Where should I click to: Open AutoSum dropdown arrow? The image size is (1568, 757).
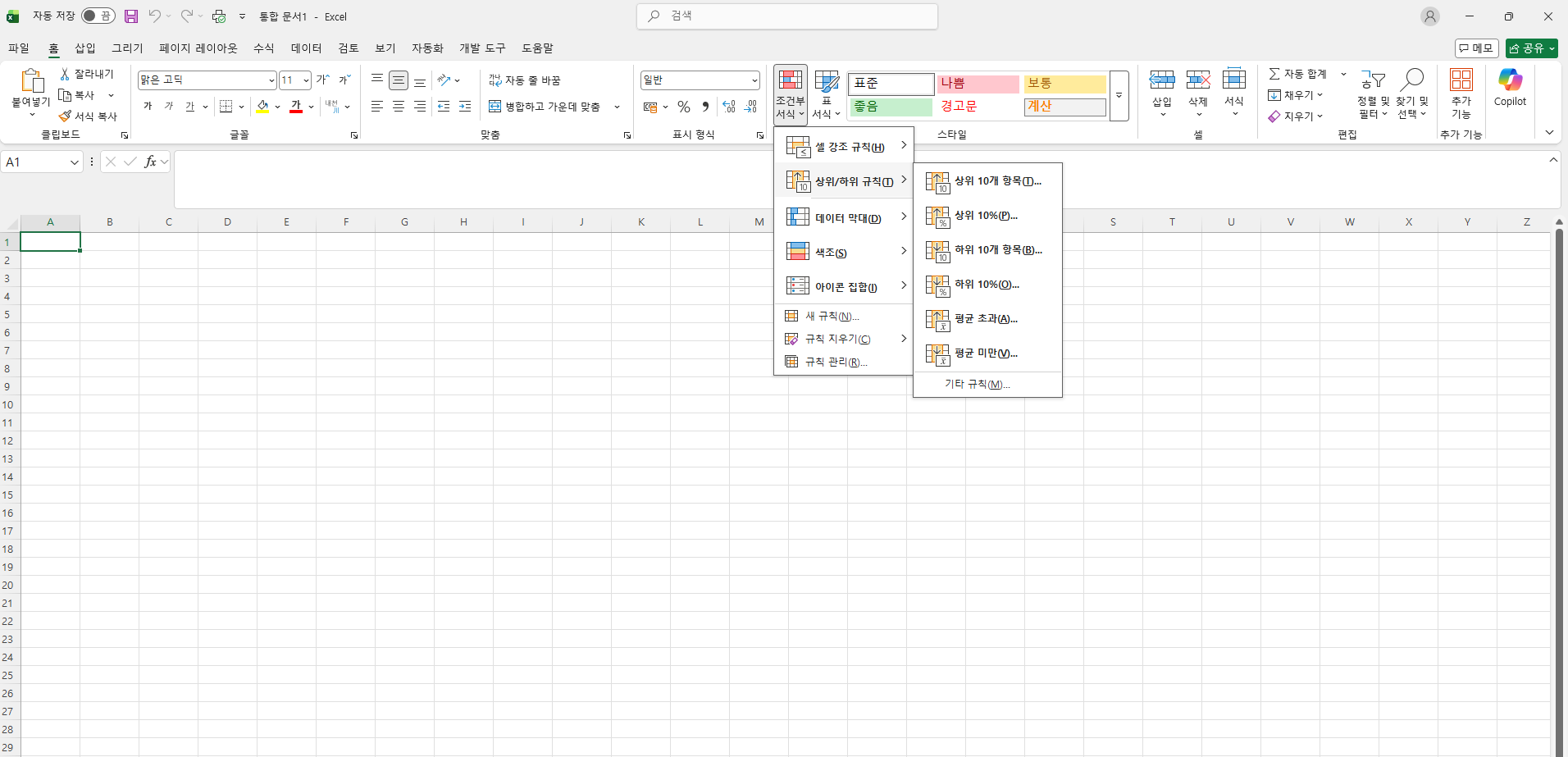click(x=1343, y=74)
